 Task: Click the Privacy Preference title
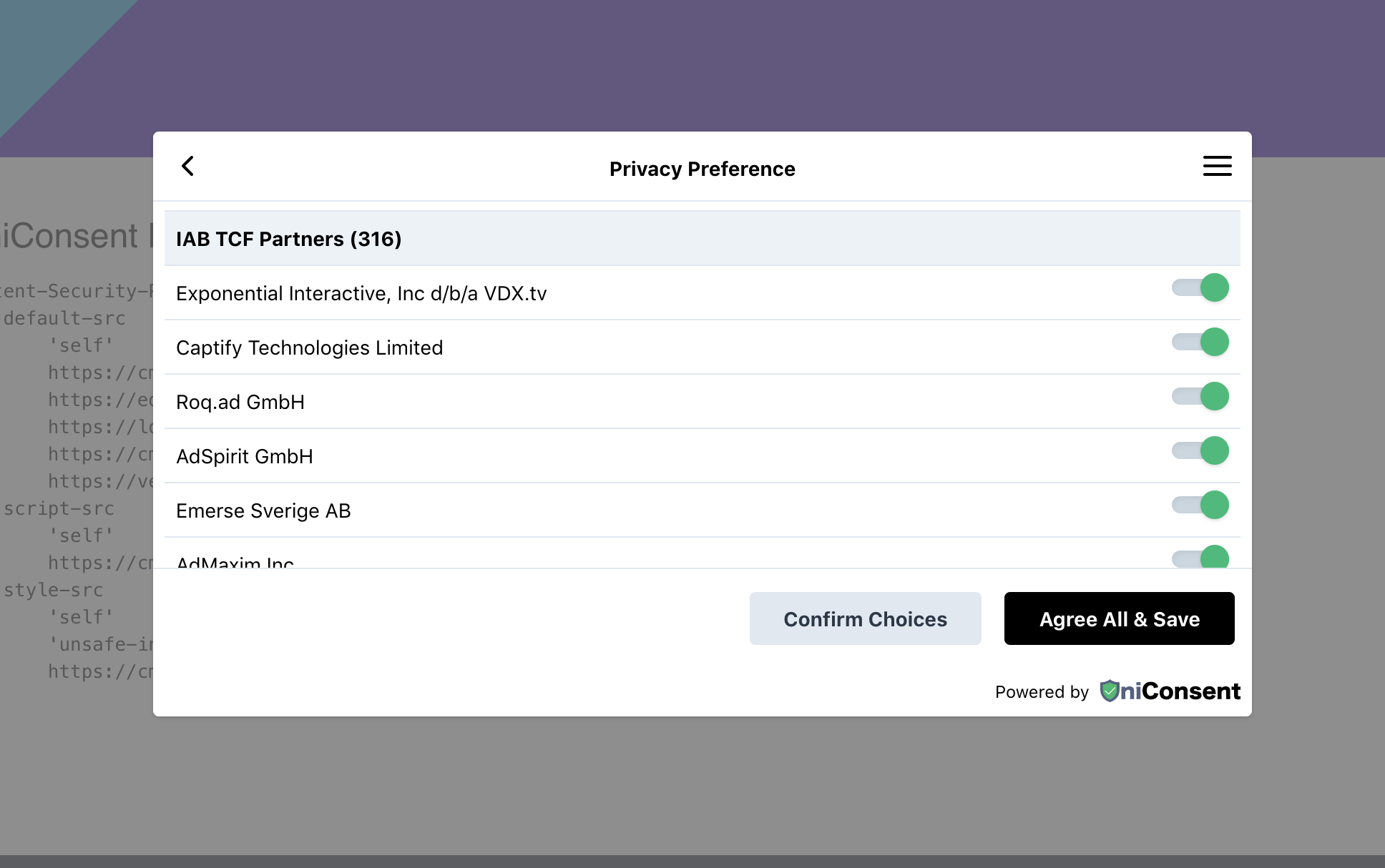(x=702, y=169)
